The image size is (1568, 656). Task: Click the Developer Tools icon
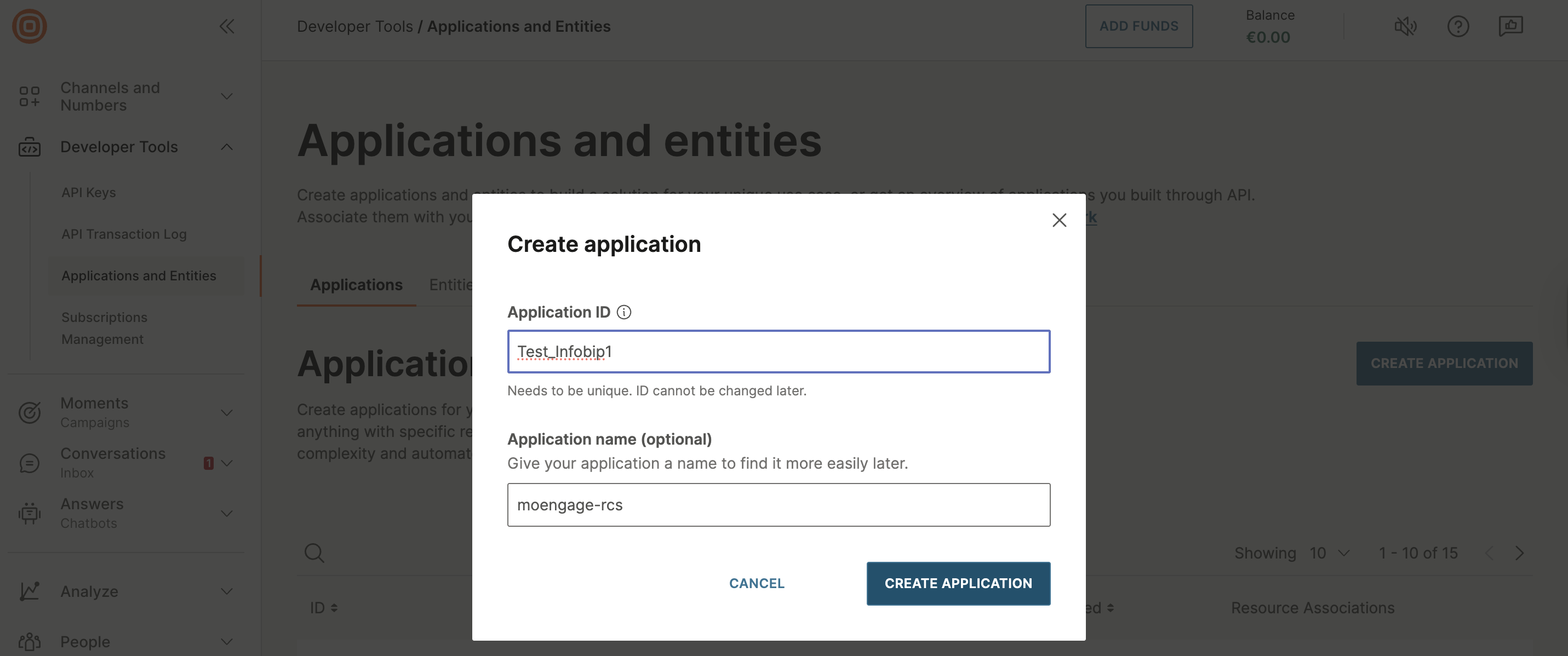(29, 147)
